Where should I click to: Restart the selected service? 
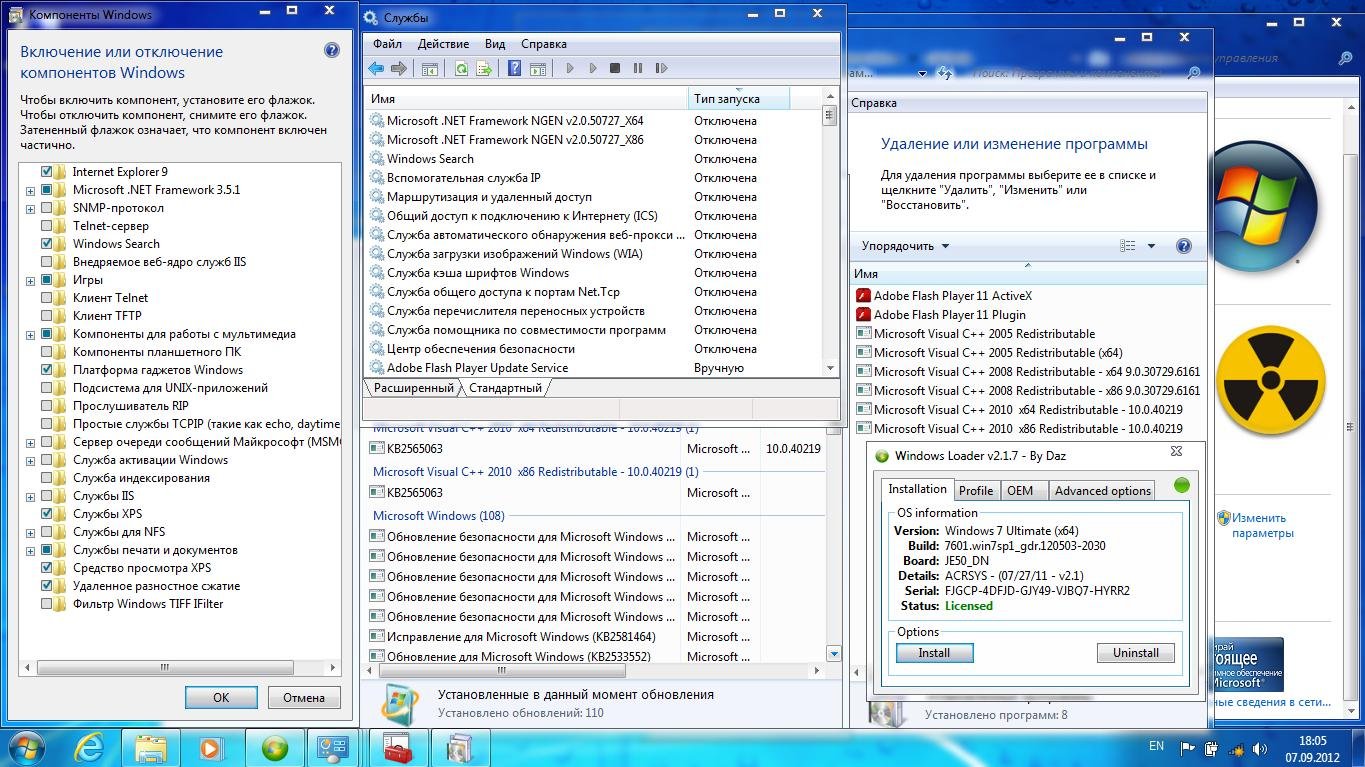(x=661, y=69)
